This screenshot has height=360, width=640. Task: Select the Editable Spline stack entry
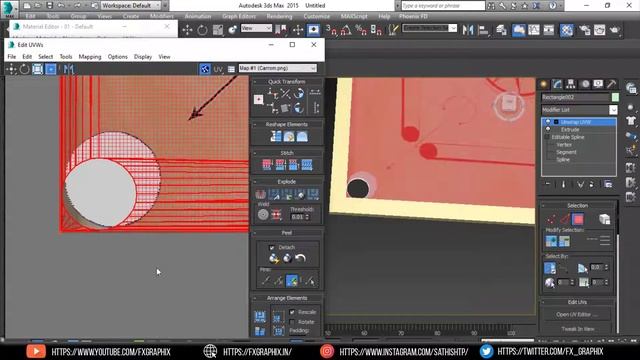[x=568, y=137]
